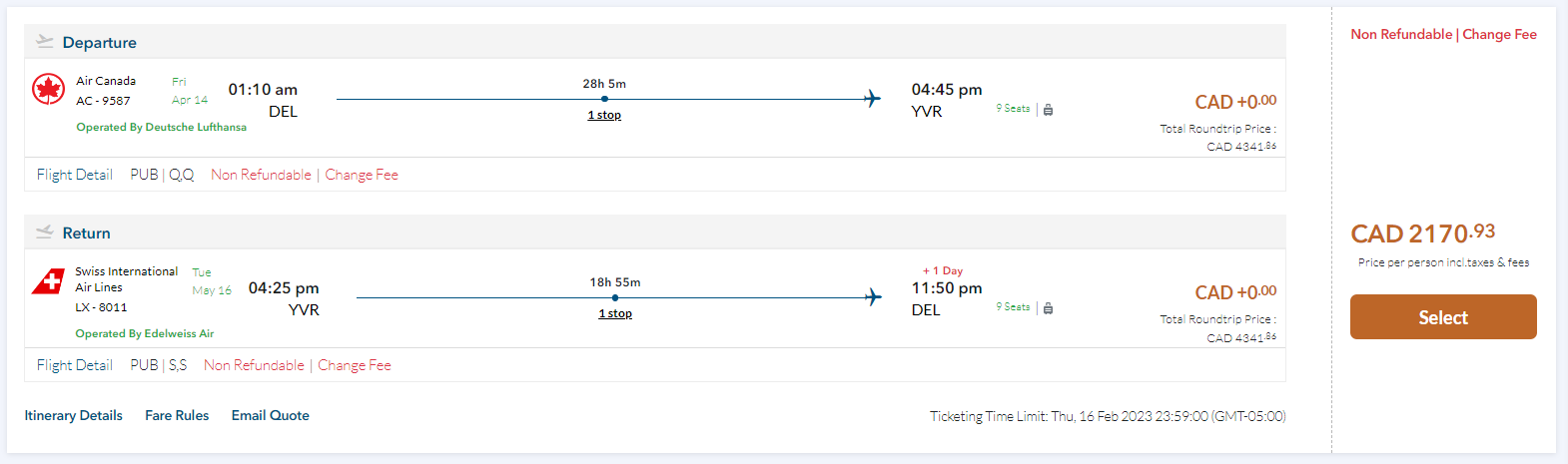Viewport: 1568px width, 464px height.
Task: Expand the departure 1 stop details
Action: (604, 116)
